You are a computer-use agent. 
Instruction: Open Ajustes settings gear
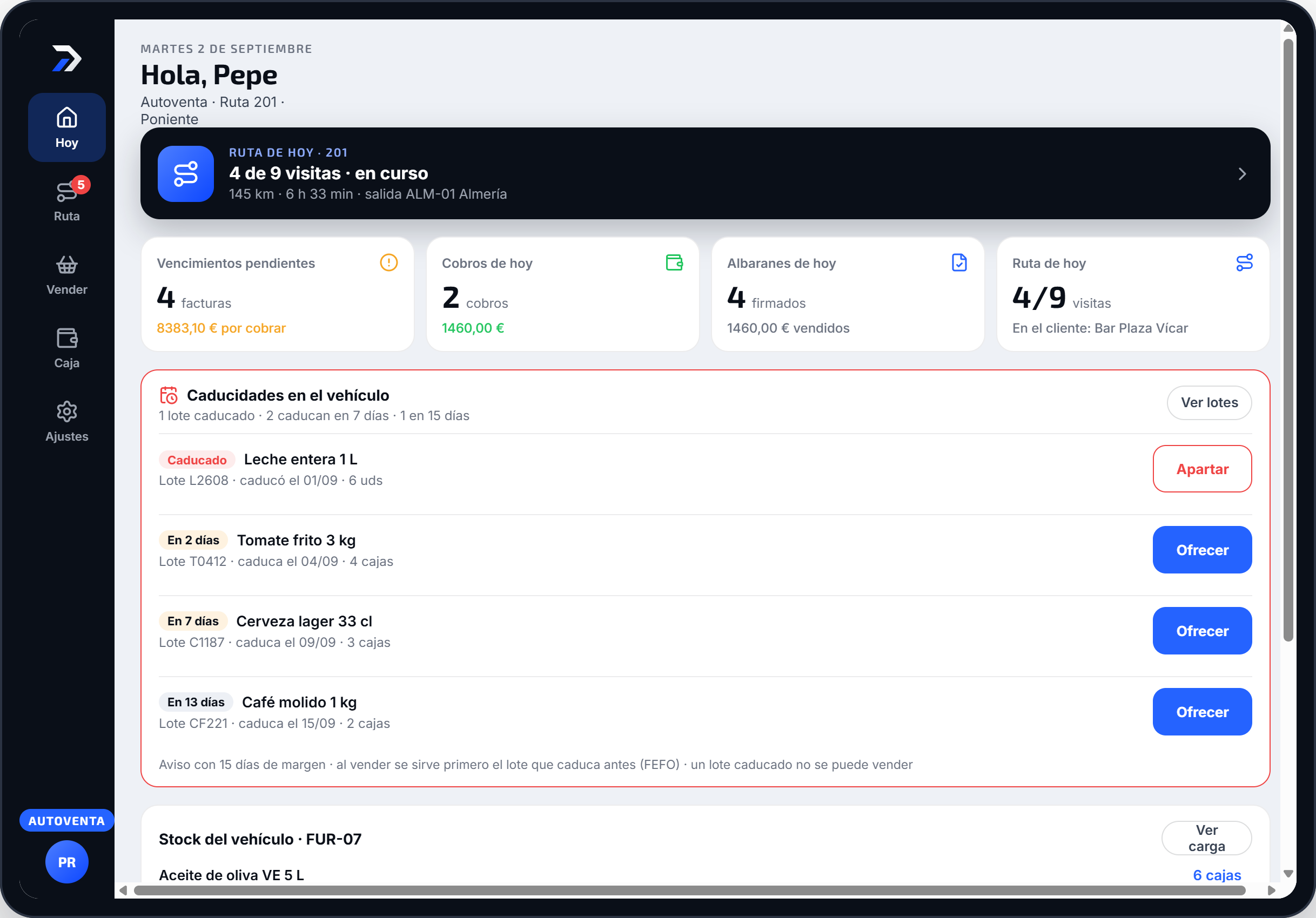pyautogui.click(x=66, y=421)
